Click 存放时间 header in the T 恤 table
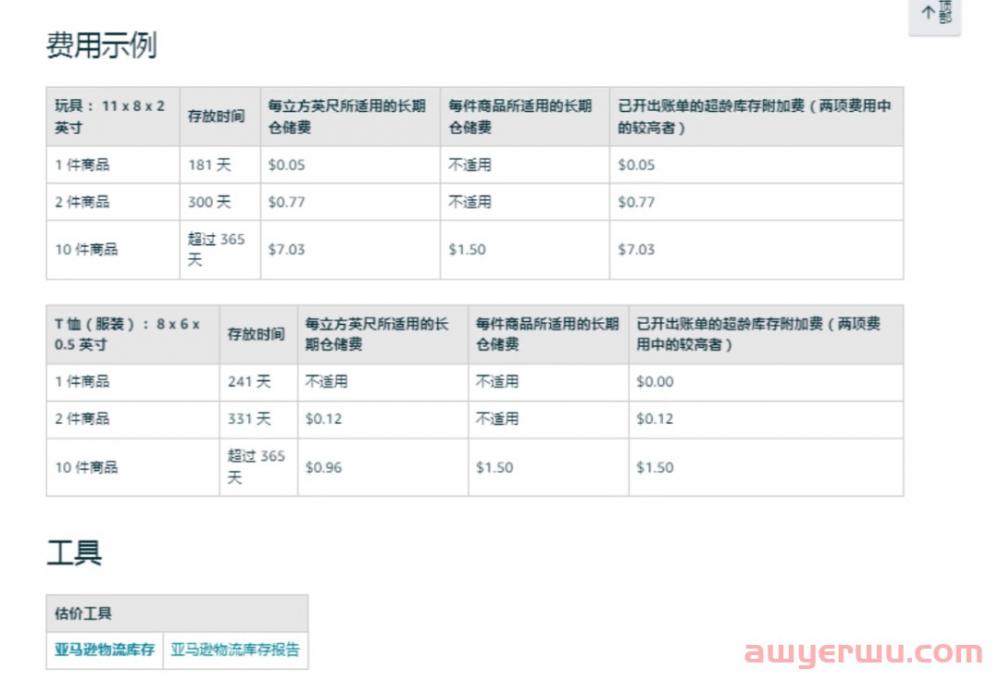The height and width of the screenshot is (681, 1000). click(x=256, y=334)
